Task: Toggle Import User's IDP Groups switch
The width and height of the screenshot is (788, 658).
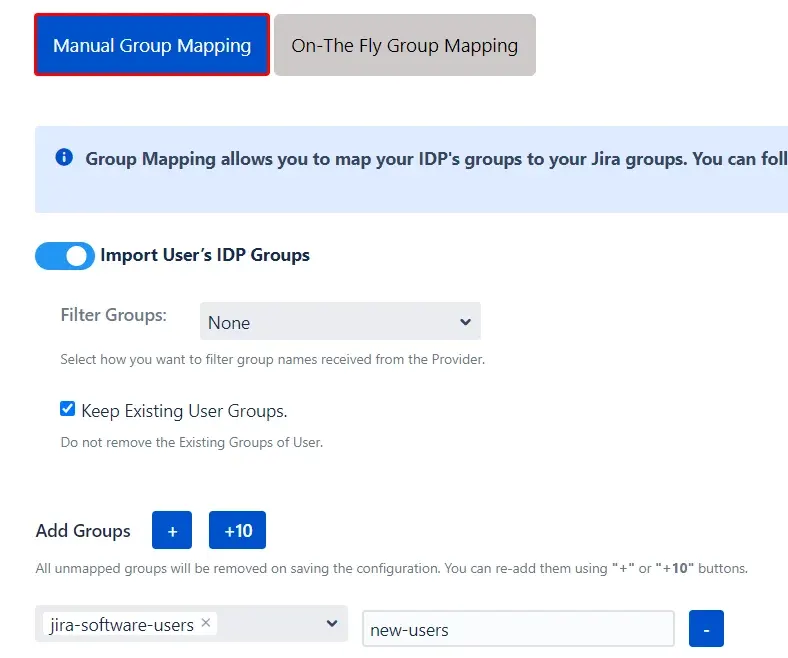Action: (65, 256)
